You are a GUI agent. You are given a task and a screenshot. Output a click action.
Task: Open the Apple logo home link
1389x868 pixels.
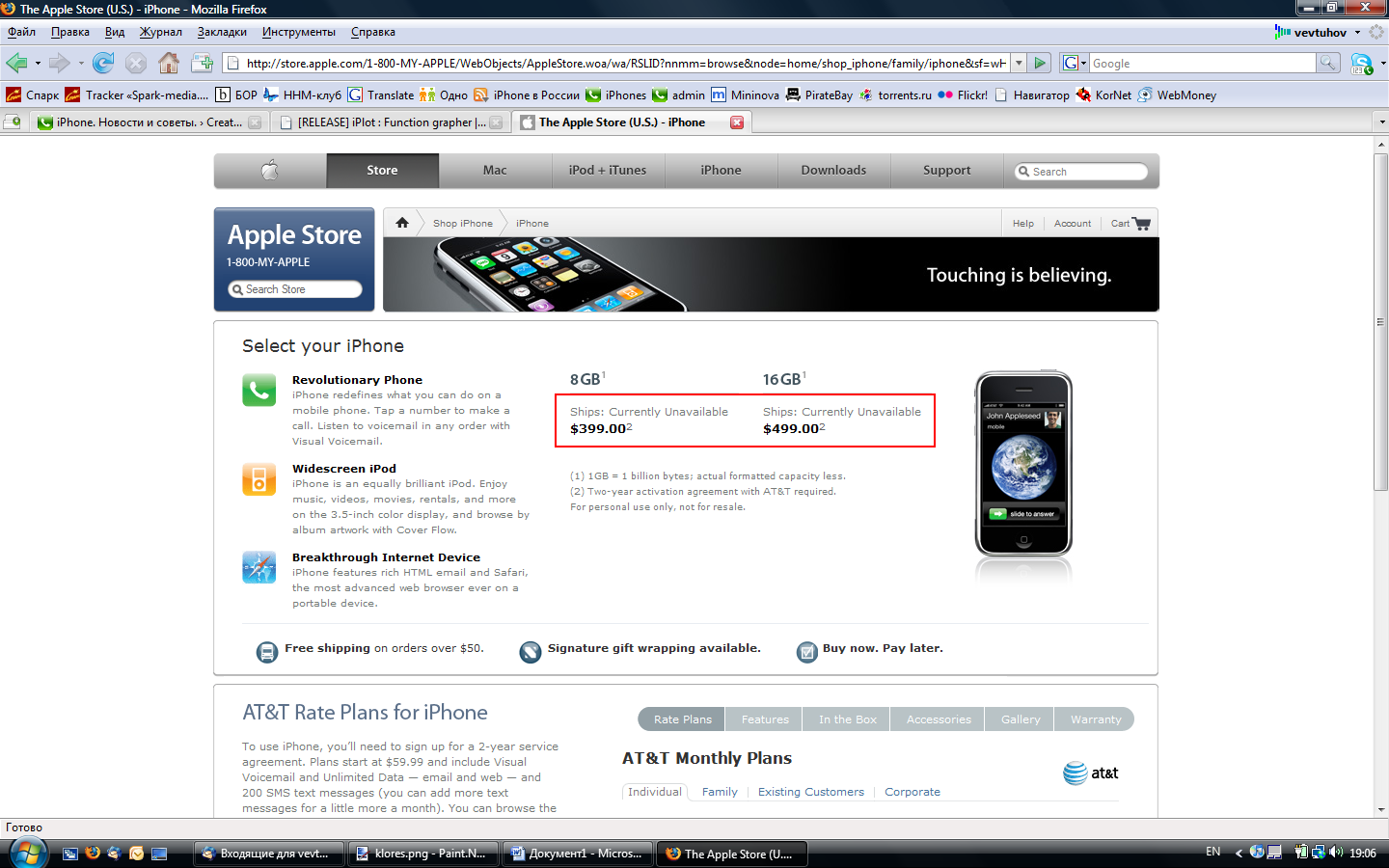click(x=270, y=171)
